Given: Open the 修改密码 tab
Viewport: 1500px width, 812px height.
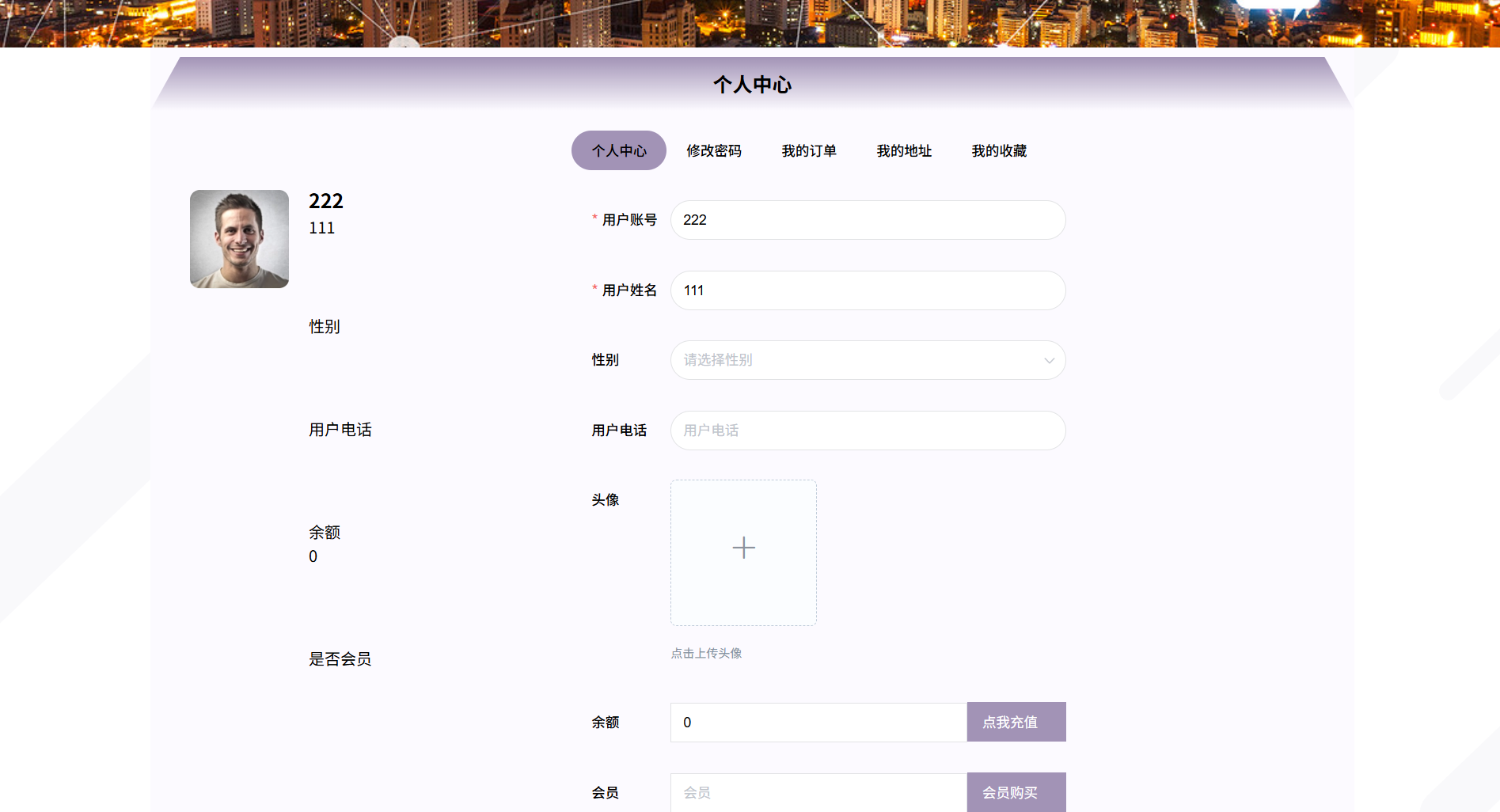Looking at the screenshot, I should click(714, 150).
